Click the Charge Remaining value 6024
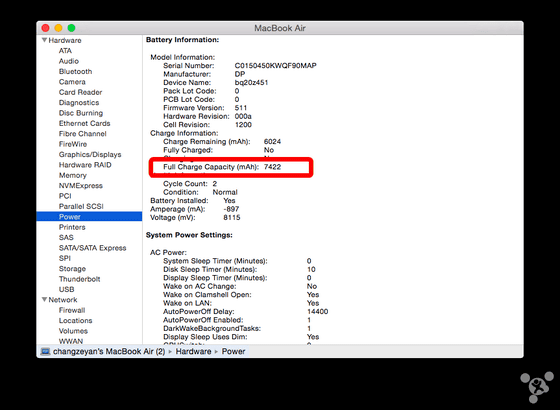 pyautogui.click(x=272, y=141)
